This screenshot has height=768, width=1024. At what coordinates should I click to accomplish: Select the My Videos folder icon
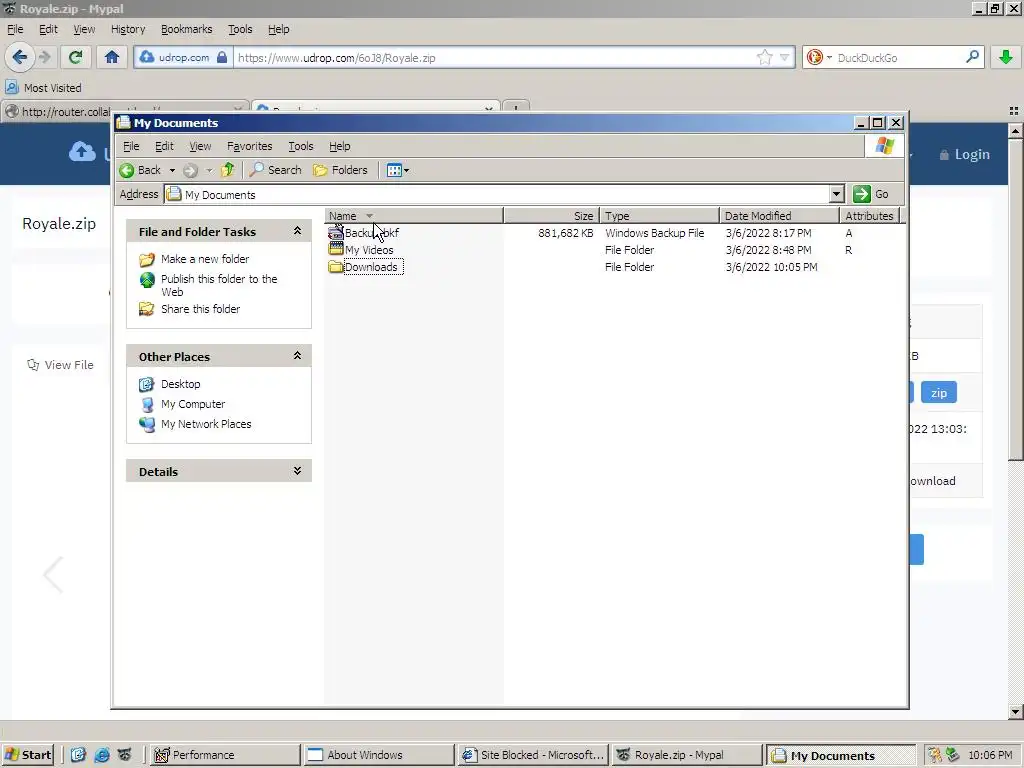click(x=336, y=249)
